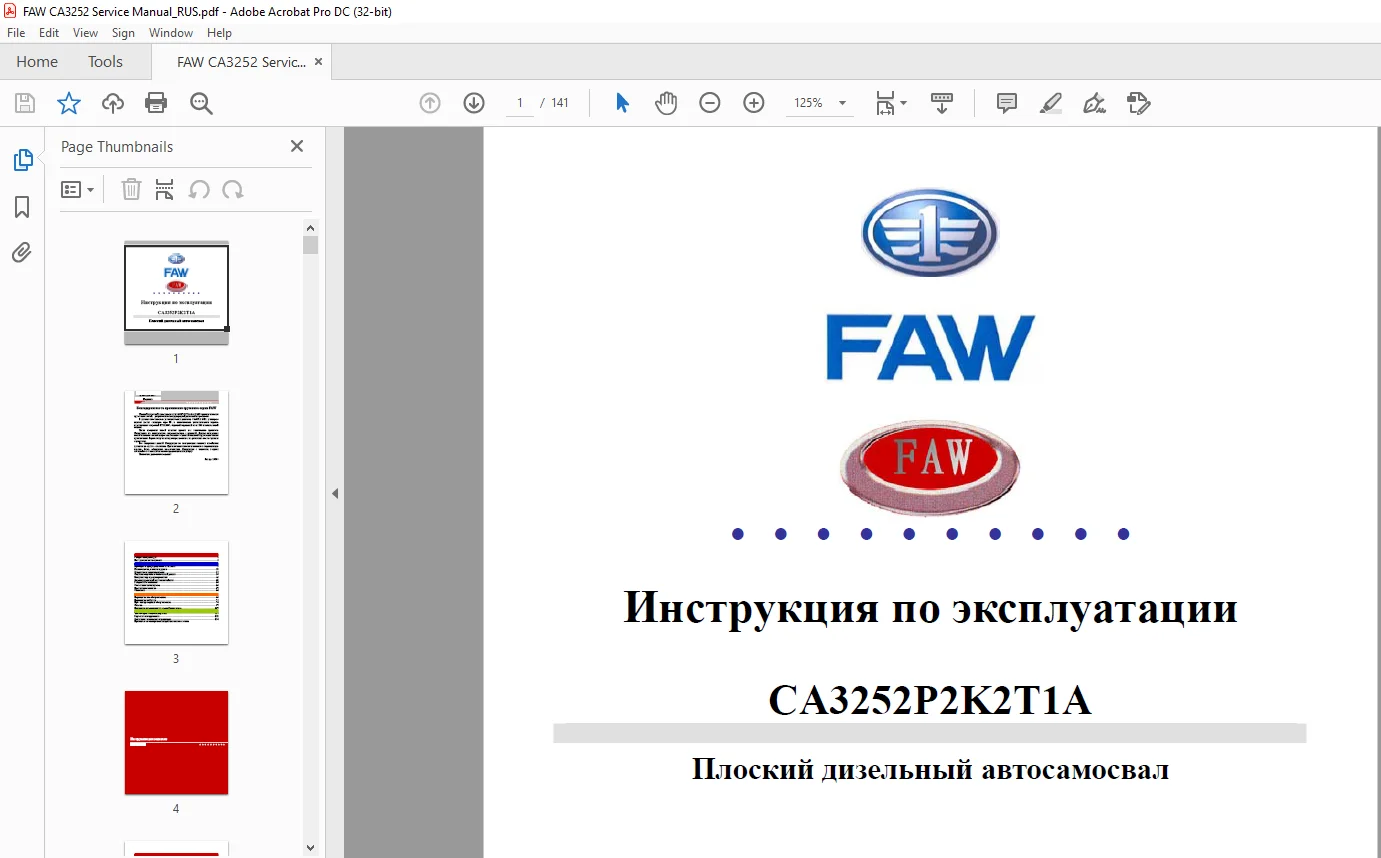The height and width of the screenshot is (858, 1381).
Task: Click the 'Page Thumbnails' panel title
Action: tap(117, 147)
